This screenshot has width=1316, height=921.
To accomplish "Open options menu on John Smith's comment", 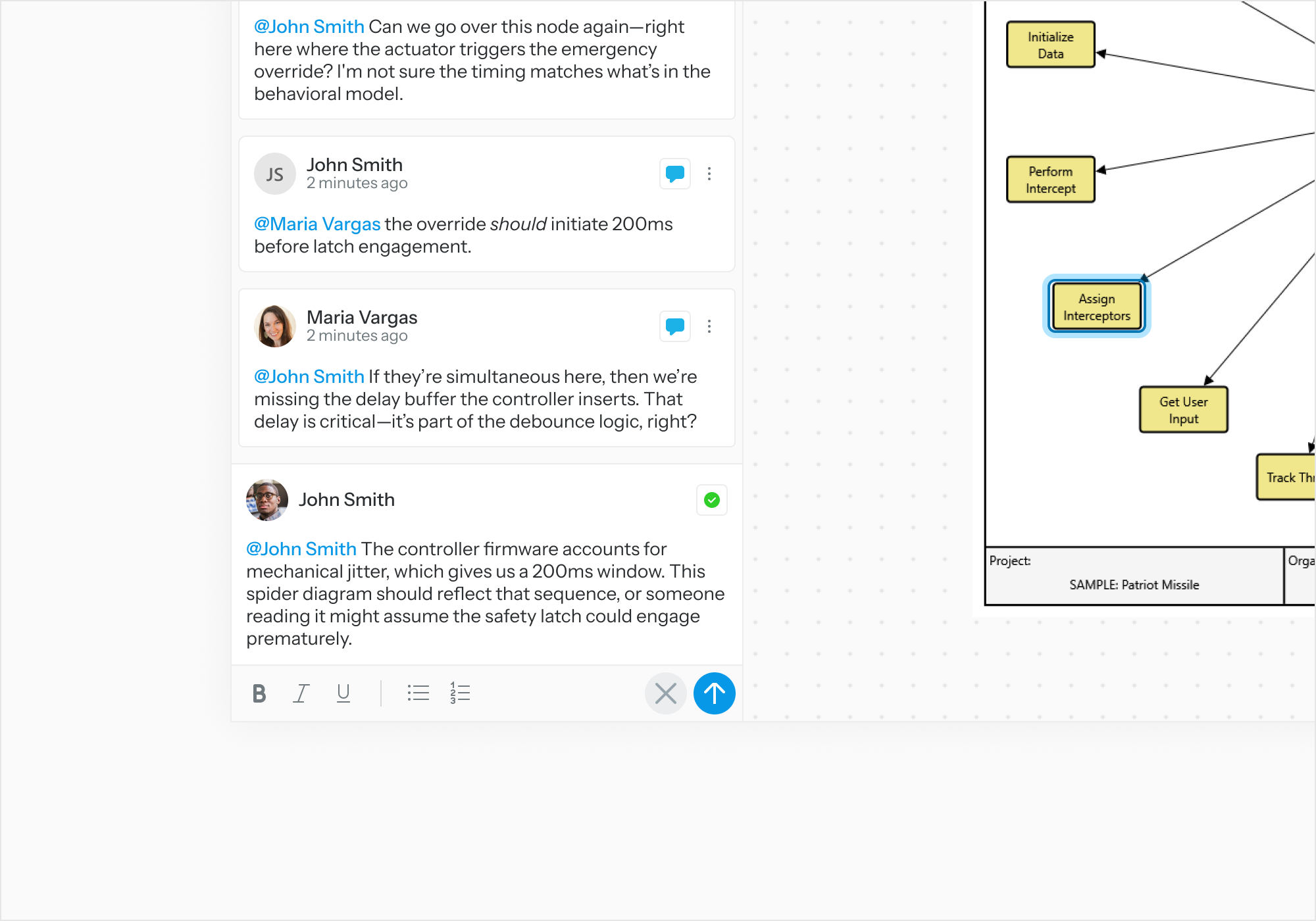I will point(709,174).
